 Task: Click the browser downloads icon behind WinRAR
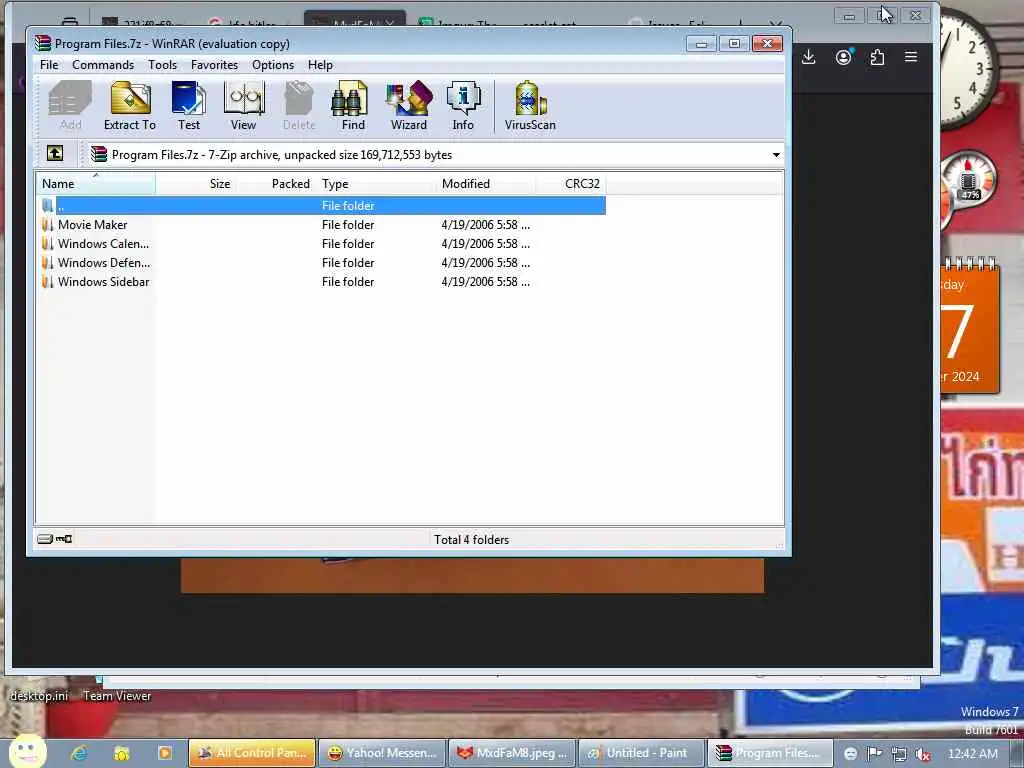[808, 57]
